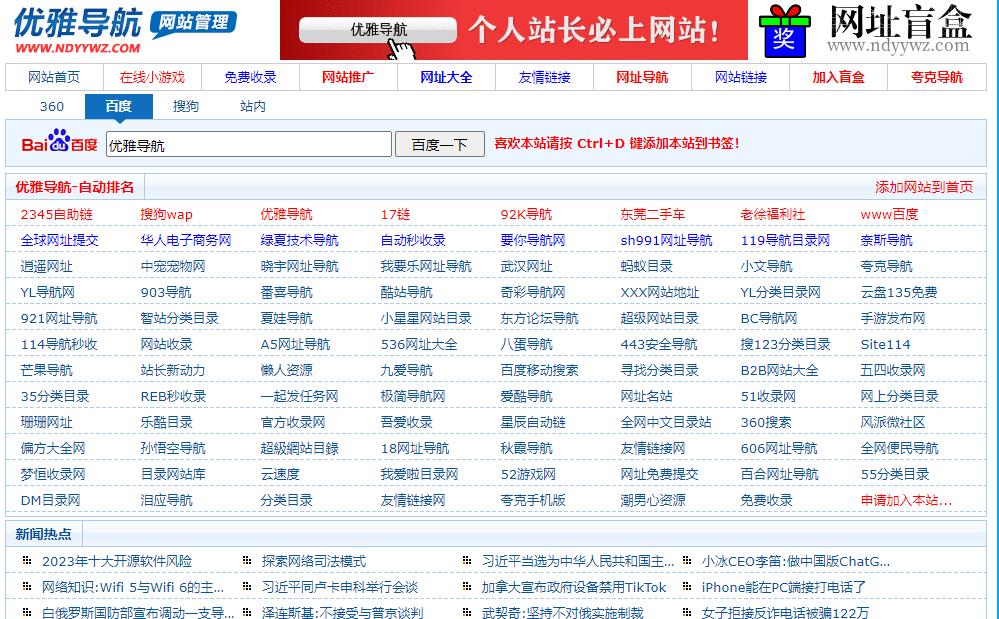Screen dimensions: 999x619
Task: Open 921网址导航 link
Action: click(59, 318)
